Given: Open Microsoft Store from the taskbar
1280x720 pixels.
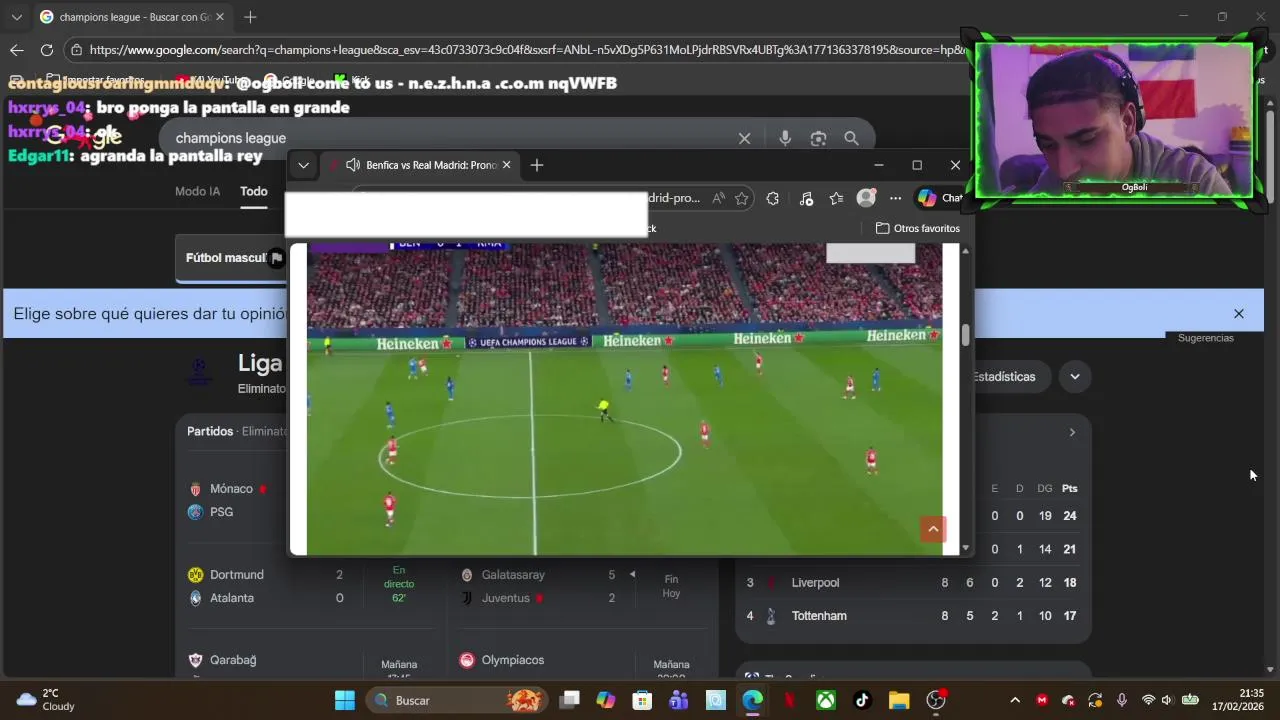Looking at the screenshot, I should tap(642, 700).
